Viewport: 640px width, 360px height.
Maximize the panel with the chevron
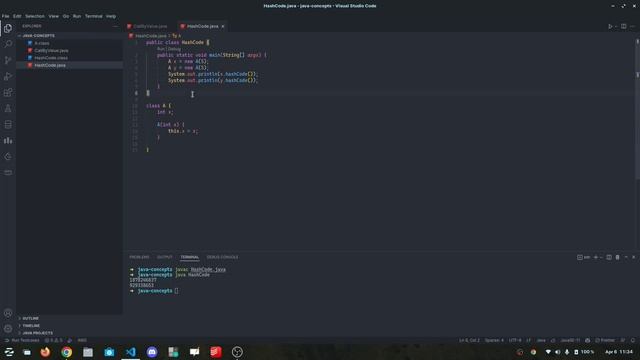click(x=626, y=257)
